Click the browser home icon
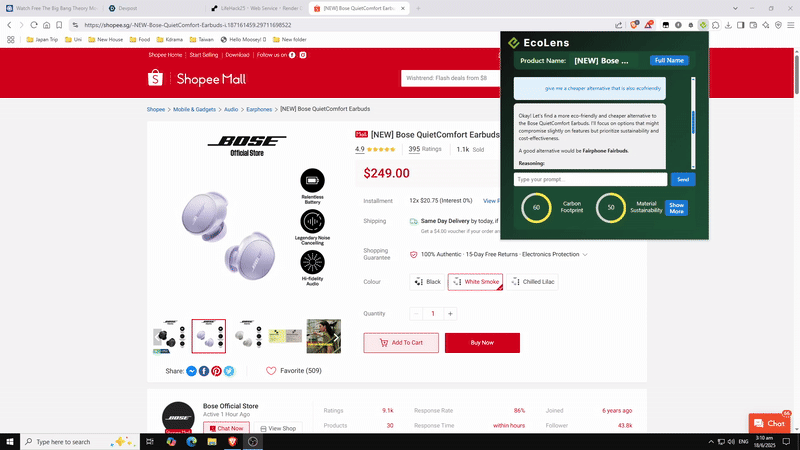This screenshot has height=450, width=800. click(46, 25)
